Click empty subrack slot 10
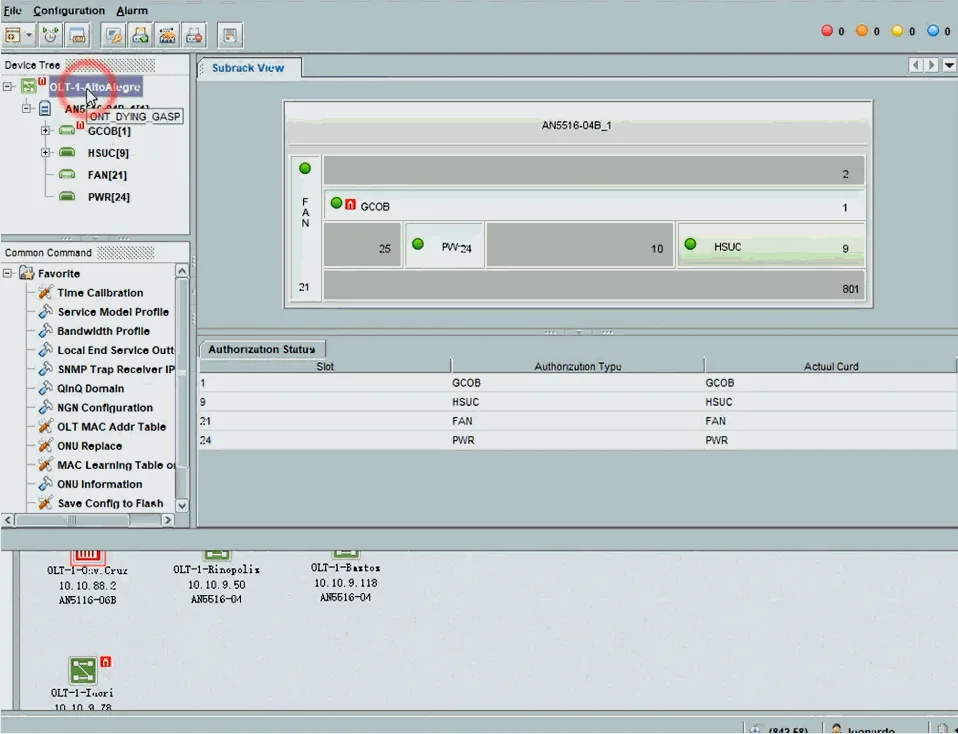Viewport: 958px width, 734px height. [x=580, y=246]
